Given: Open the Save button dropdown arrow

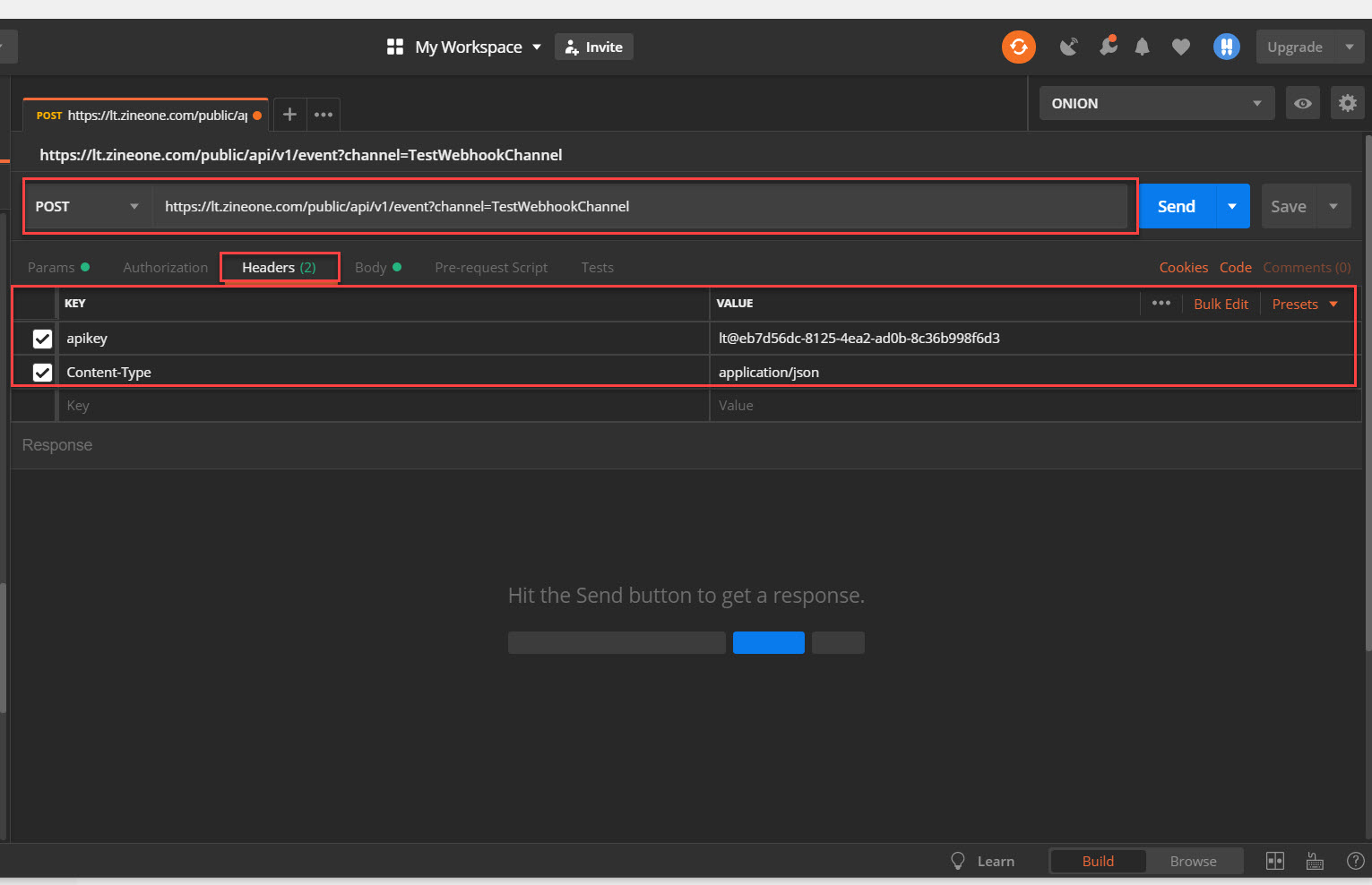Looking at the screenshot, I should click(1333, 207).
